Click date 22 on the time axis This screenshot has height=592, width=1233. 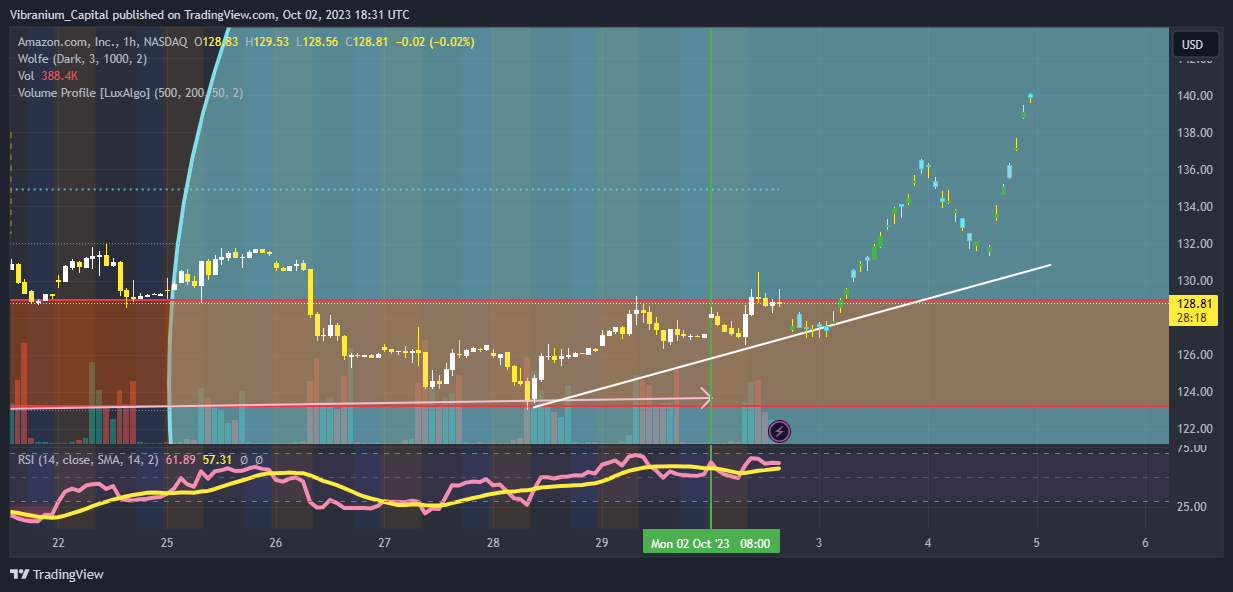[x=58, y=543]
